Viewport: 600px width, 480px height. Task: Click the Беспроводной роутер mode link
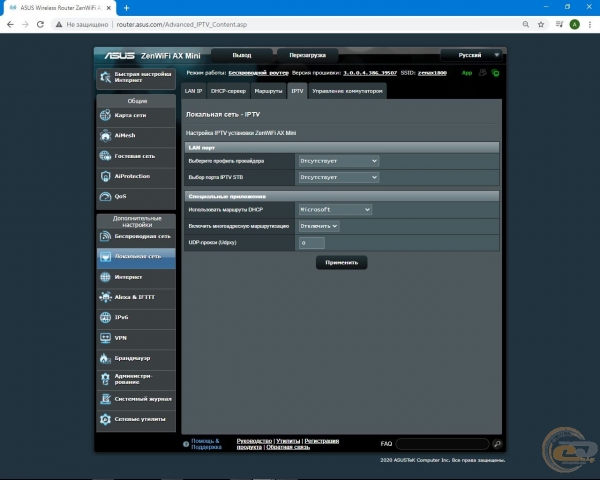click(x=259, y=73)
